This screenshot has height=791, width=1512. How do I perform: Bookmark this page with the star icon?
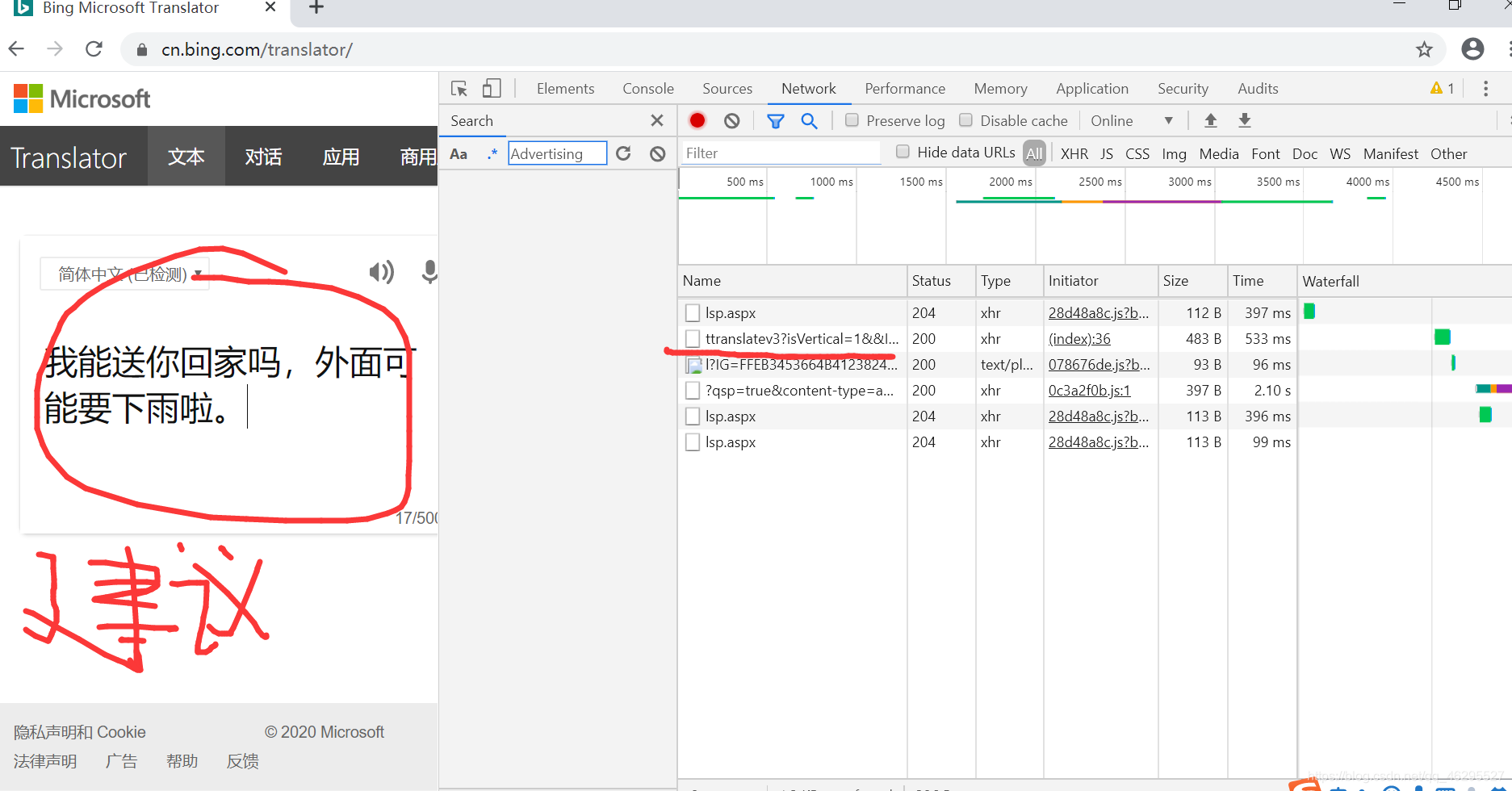pos(1424,50)
